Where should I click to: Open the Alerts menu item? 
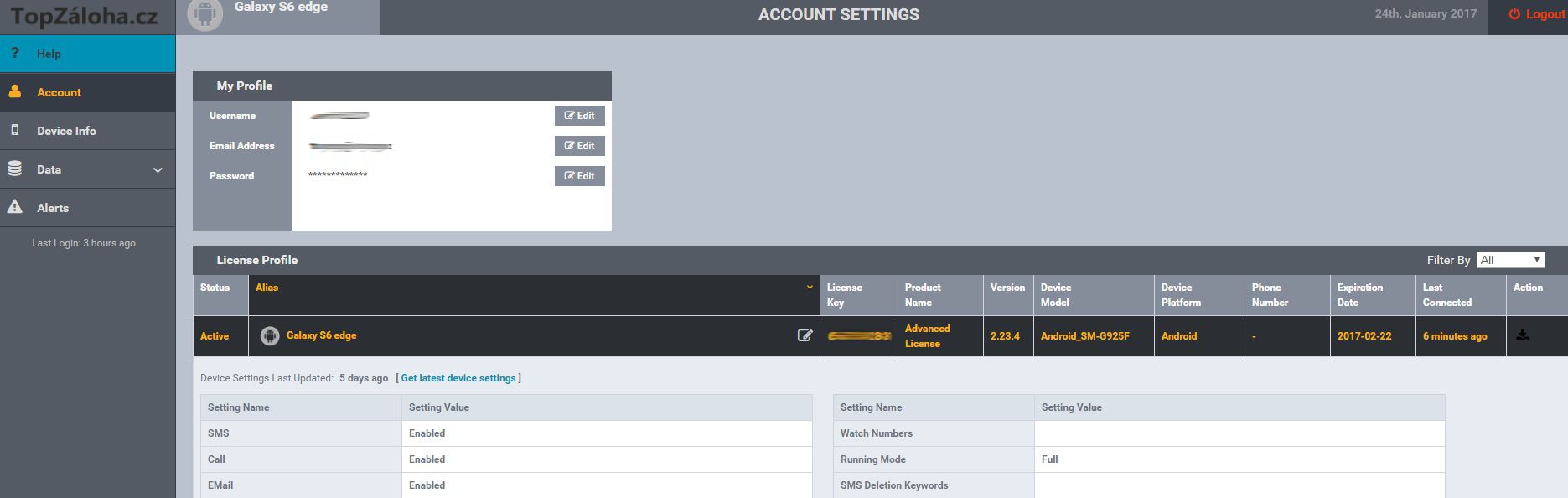[x=53, y=208]
